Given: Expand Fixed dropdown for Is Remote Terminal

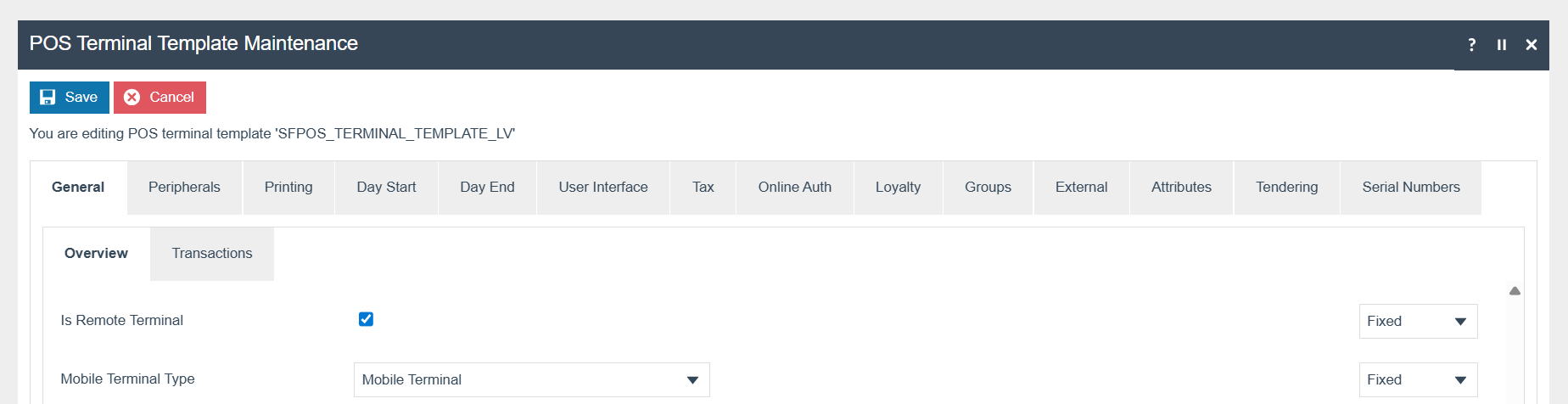Looking at the screenshot, I should point(1418,321).
